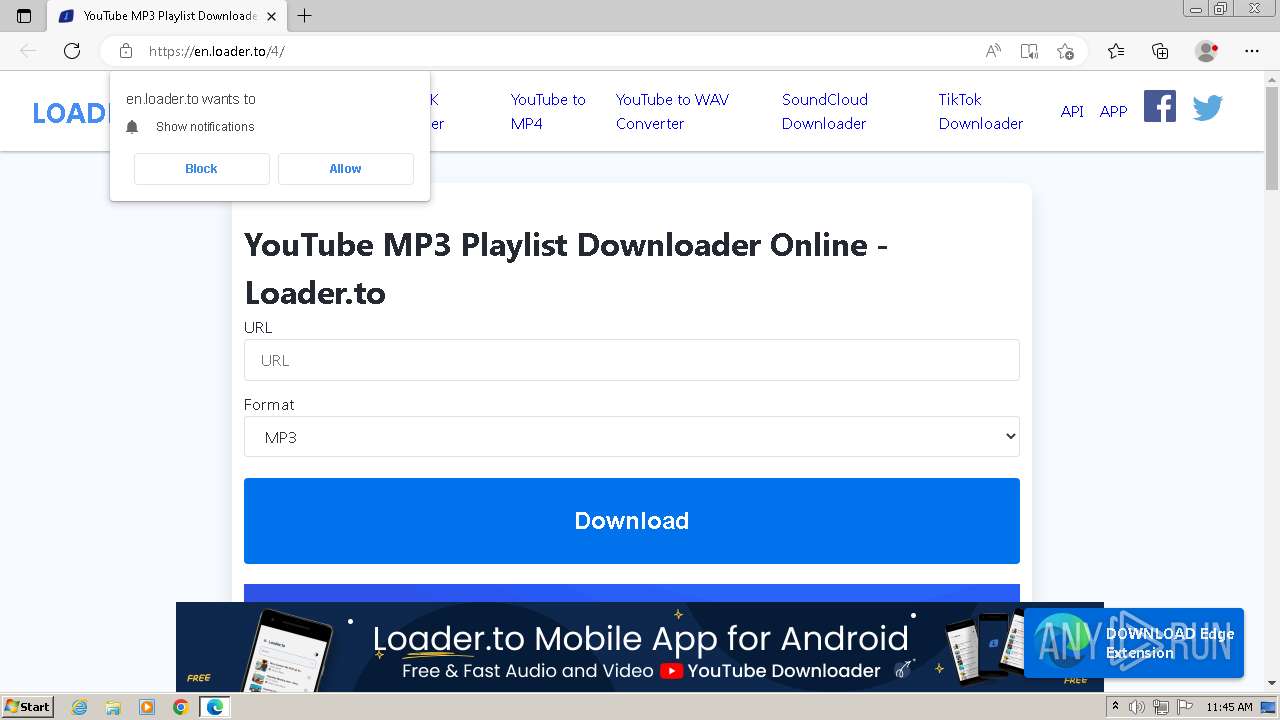This screenshot has width=1280, height=720.
Task: Open the Start menu
Action: coord(28,707)
